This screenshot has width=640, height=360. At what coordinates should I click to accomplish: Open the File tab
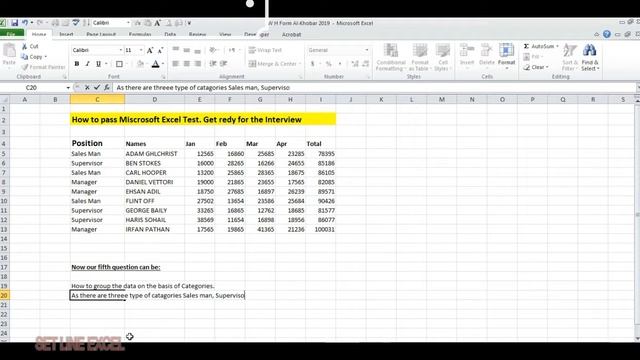click(11, 34)
